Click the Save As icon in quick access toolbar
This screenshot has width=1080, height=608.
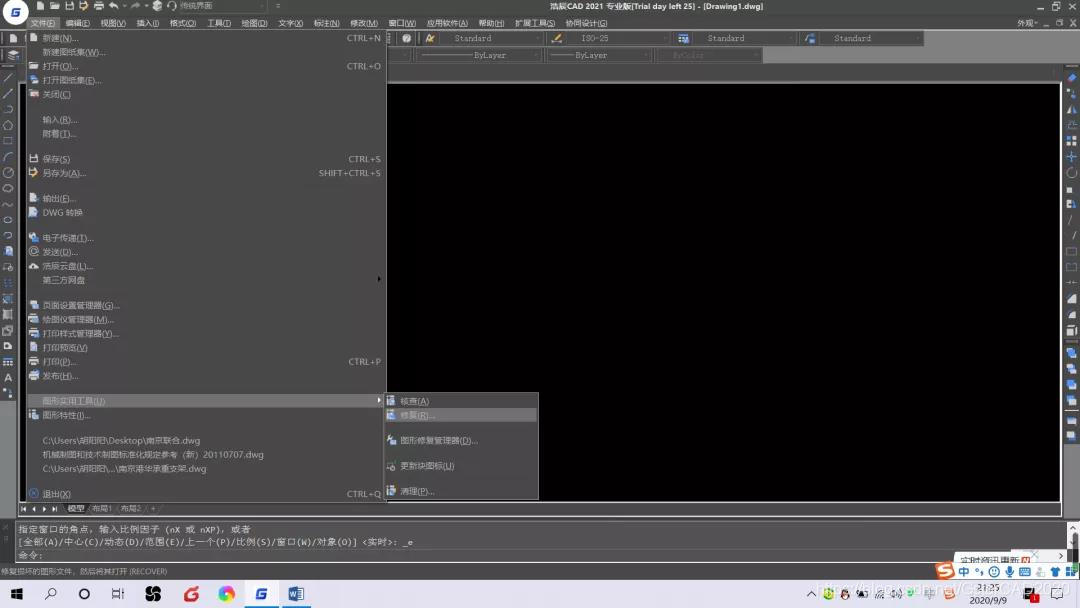tap(83, 6)
